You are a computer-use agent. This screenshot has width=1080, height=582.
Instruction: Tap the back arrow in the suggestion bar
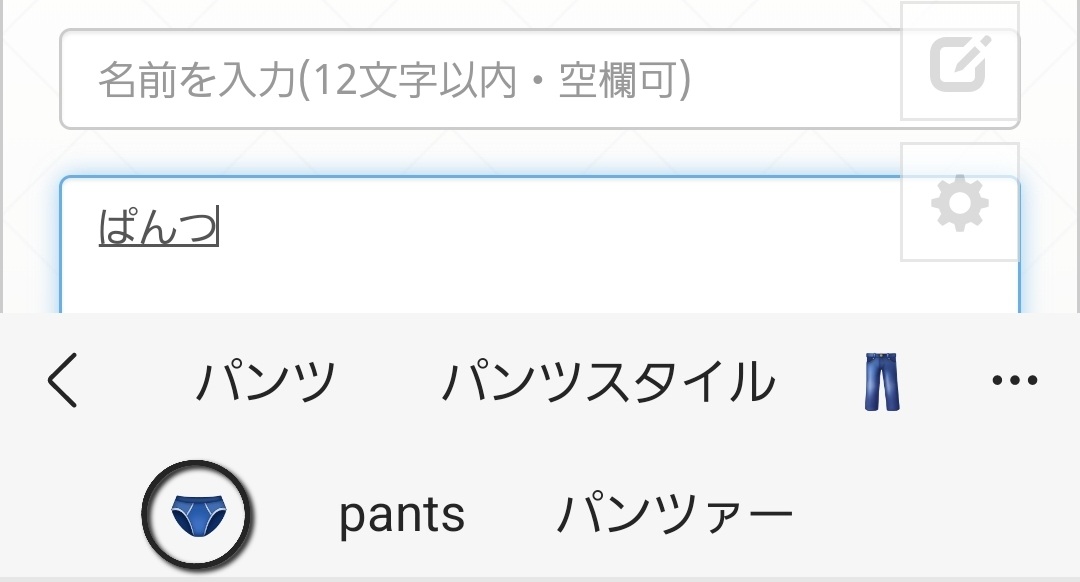point(62,382)
